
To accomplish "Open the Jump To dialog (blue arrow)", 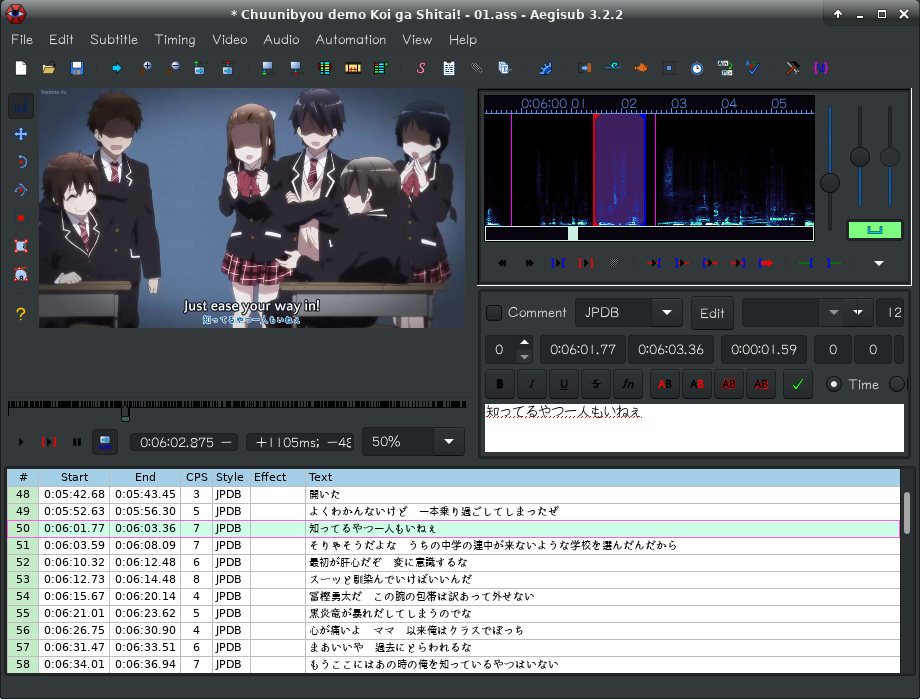I will click(116, 68).
